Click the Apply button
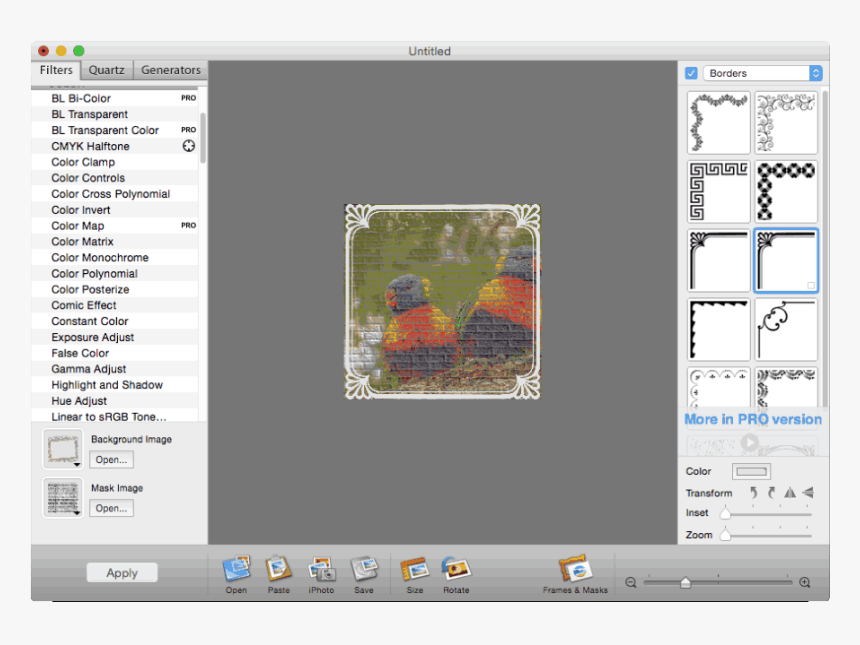860x645 pixels. click(122, 572)
